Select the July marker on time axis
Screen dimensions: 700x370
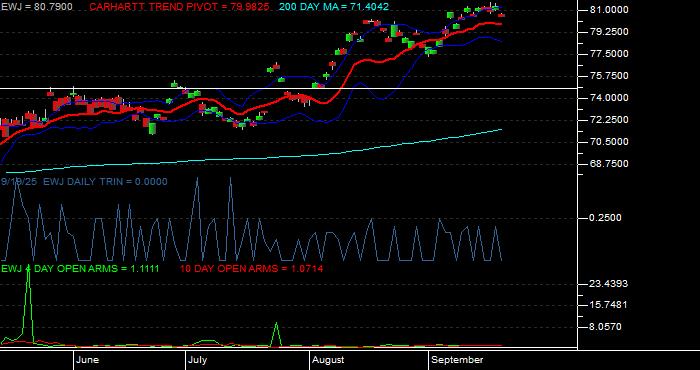[x=197, y=360]
